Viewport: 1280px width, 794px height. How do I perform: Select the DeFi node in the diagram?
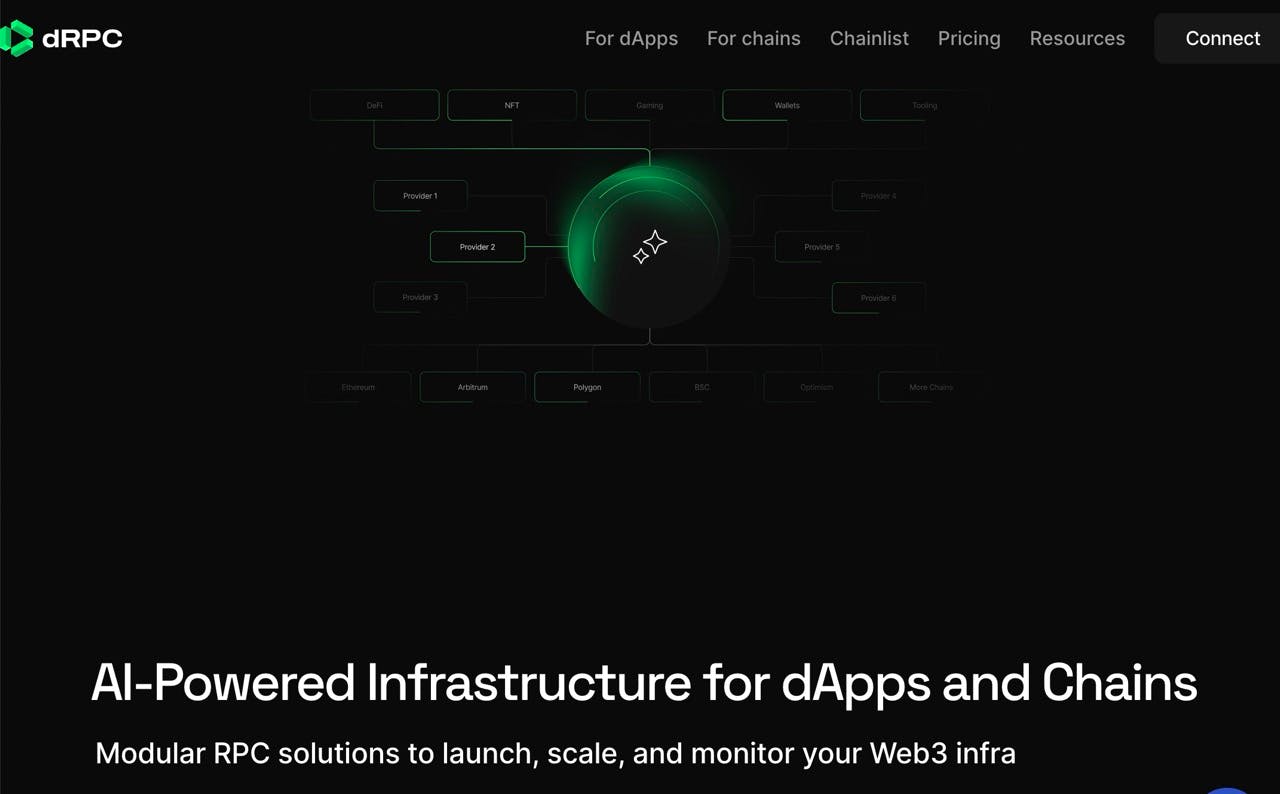[374, 104]
